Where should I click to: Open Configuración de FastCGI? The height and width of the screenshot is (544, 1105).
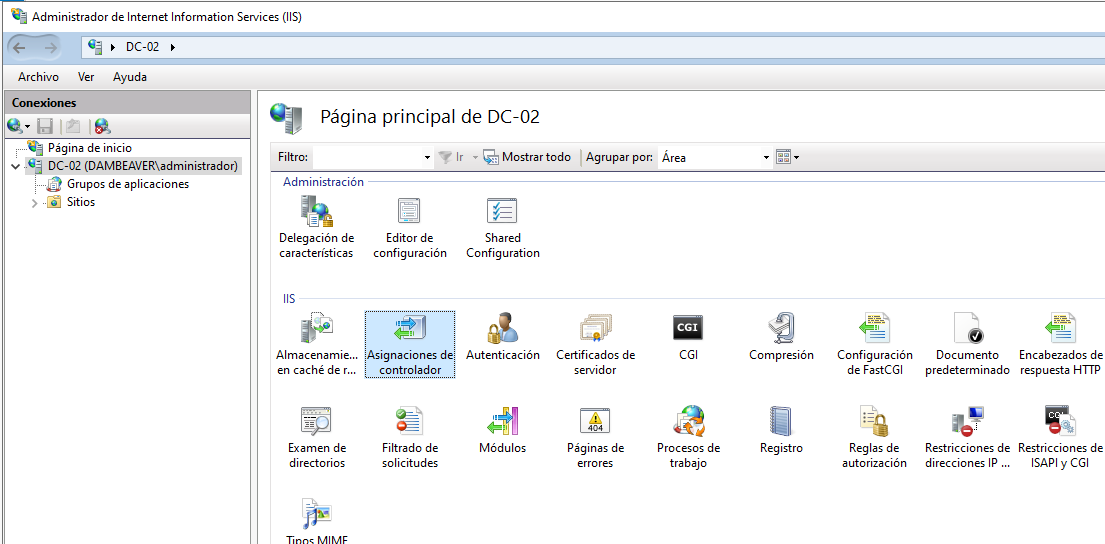[875, 345]
